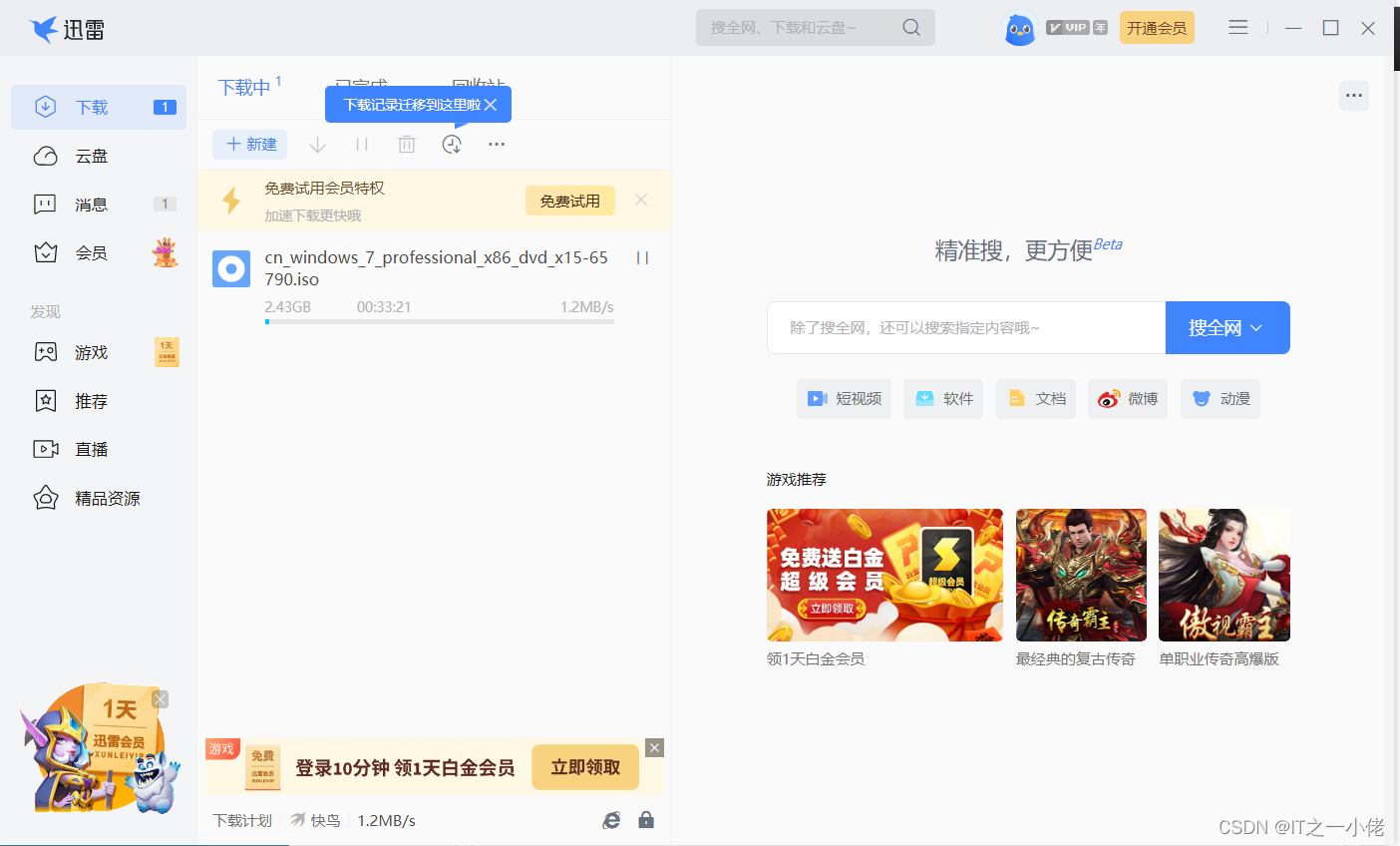Click the 消息 unread count badge
The image size is (1400, 846).
pyautogui.click(x=165, y=204)
